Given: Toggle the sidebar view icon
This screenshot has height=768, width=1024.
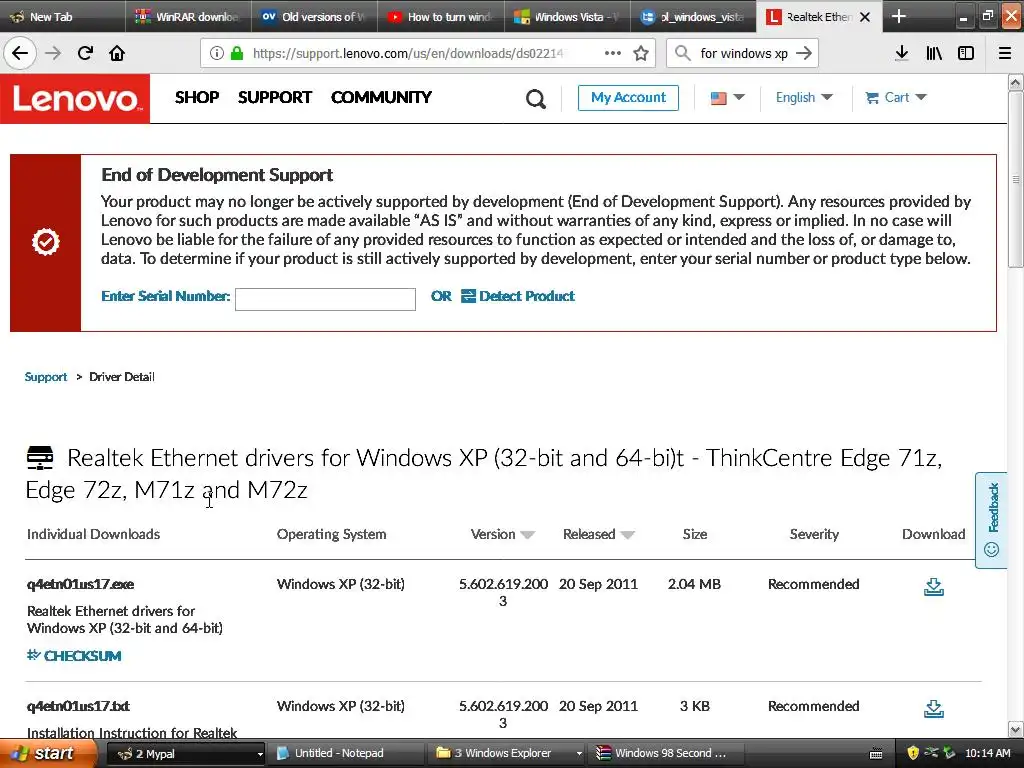Looking at the screenshot, I should click(x=966, y=53).
